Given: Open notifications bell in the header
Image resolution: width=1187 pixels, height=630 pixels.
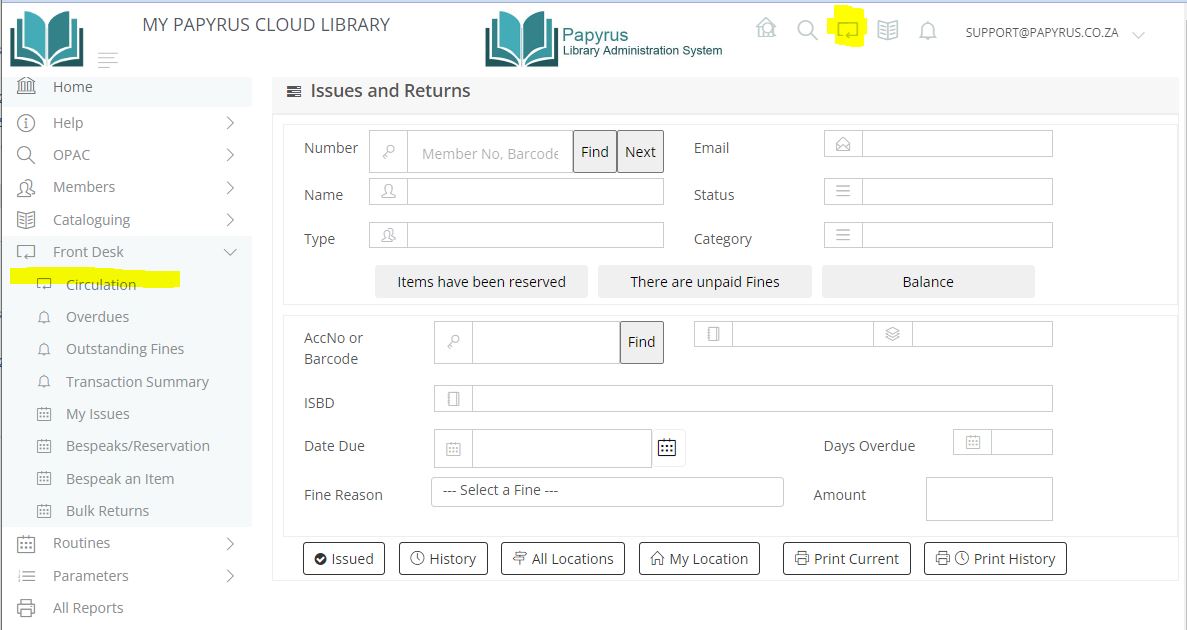Looking at the screenshot, I should pos(928,32).
